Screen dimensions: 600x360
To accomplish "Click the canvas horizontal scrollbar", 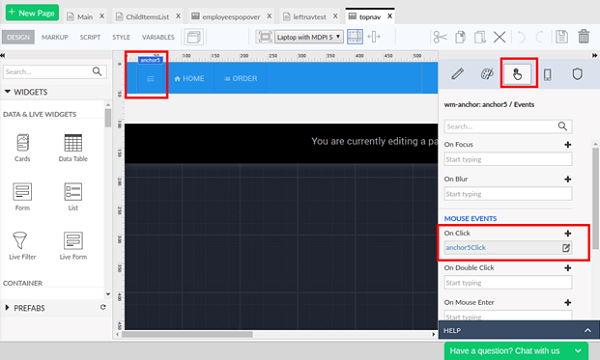I will click(x=187, y=334).
